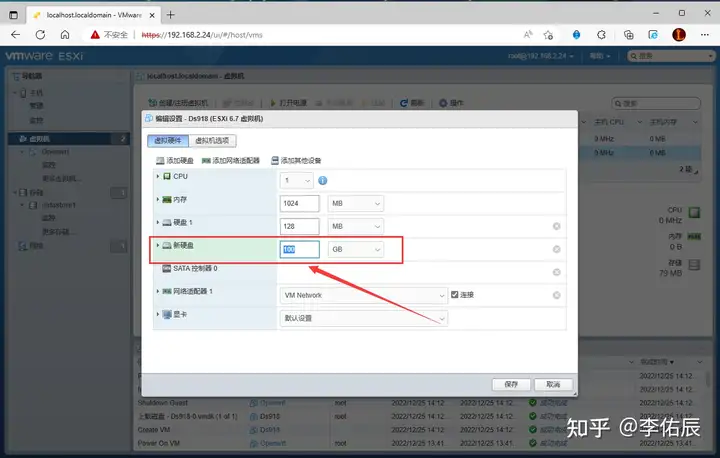Close the localhost.localdomain browser tab
This screenshot has width=720, height=458.
pyautogui.click(x=152, y=15)
